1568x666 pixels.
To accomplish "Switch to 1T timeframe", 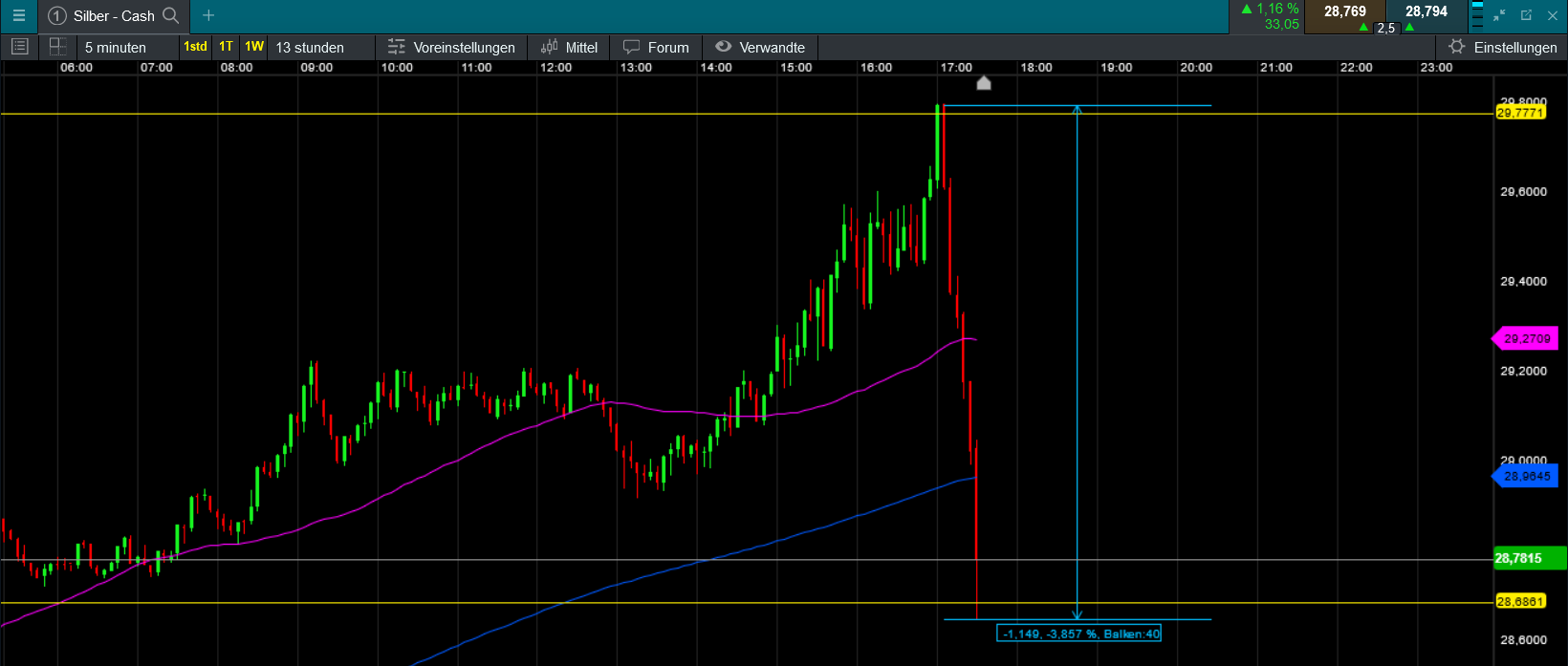I will (226, 47).
